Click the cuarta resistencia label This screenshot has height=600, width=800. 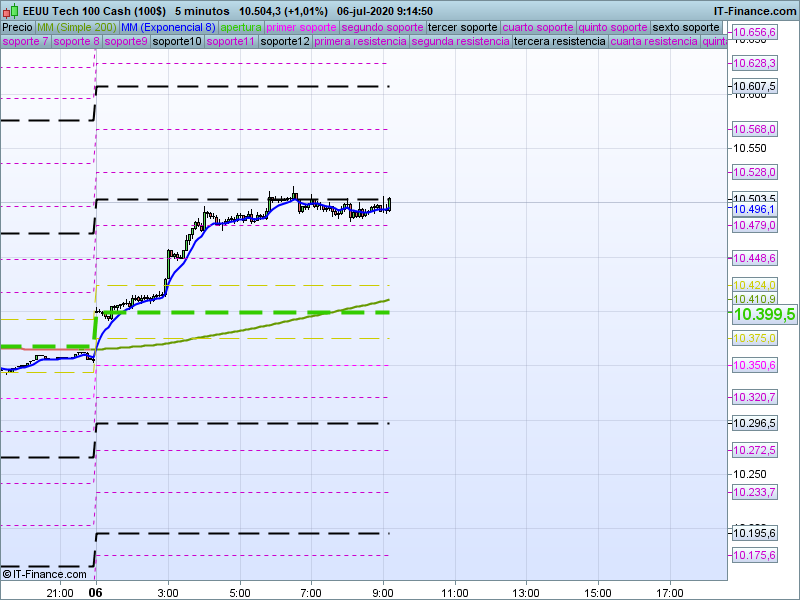654,42
